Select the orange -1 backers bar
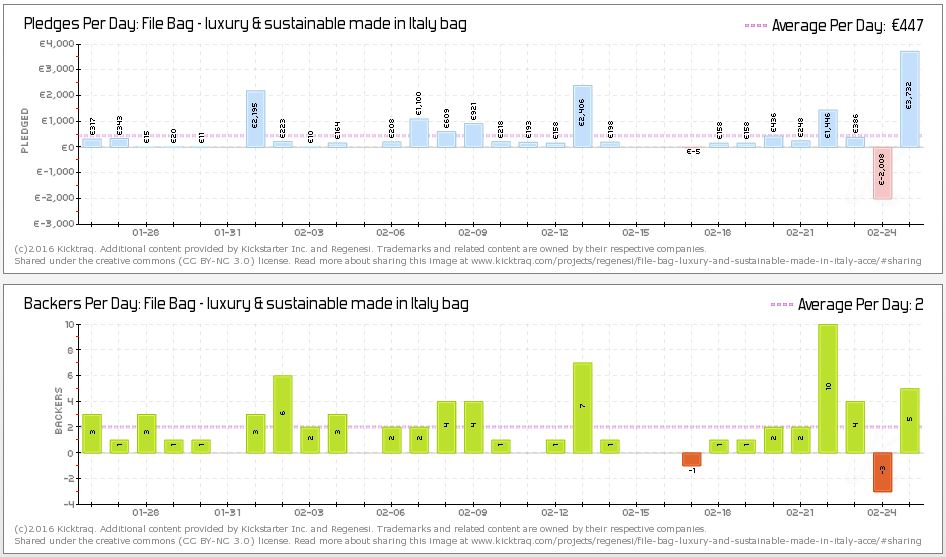 click(692, 459)
